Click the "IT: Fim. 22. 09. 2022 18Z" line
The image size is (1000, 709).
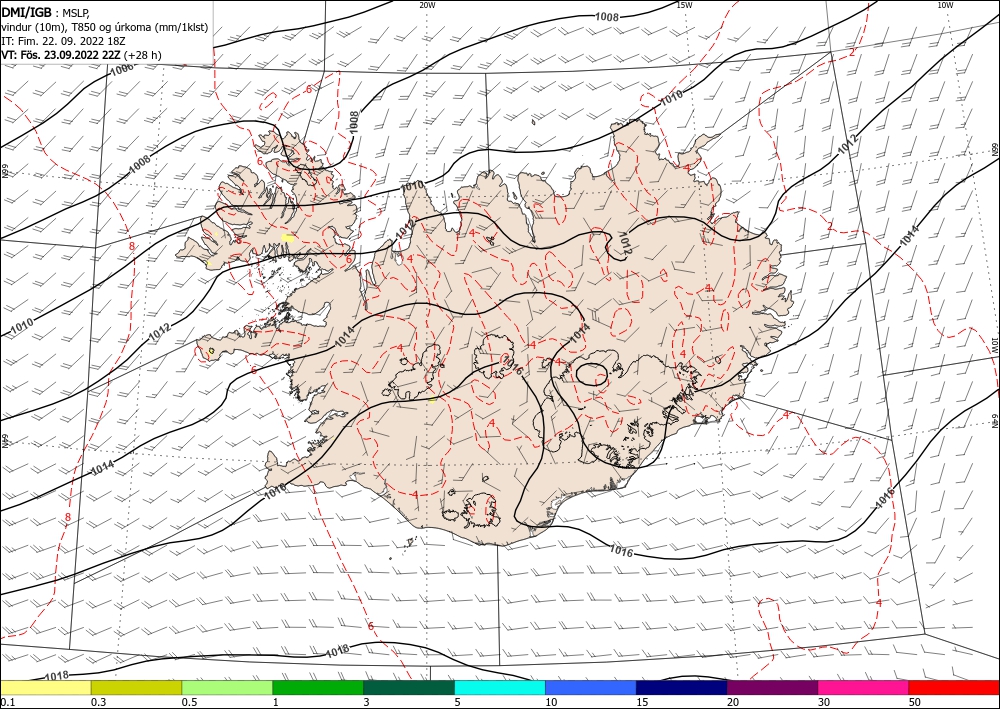coord(63,41)
